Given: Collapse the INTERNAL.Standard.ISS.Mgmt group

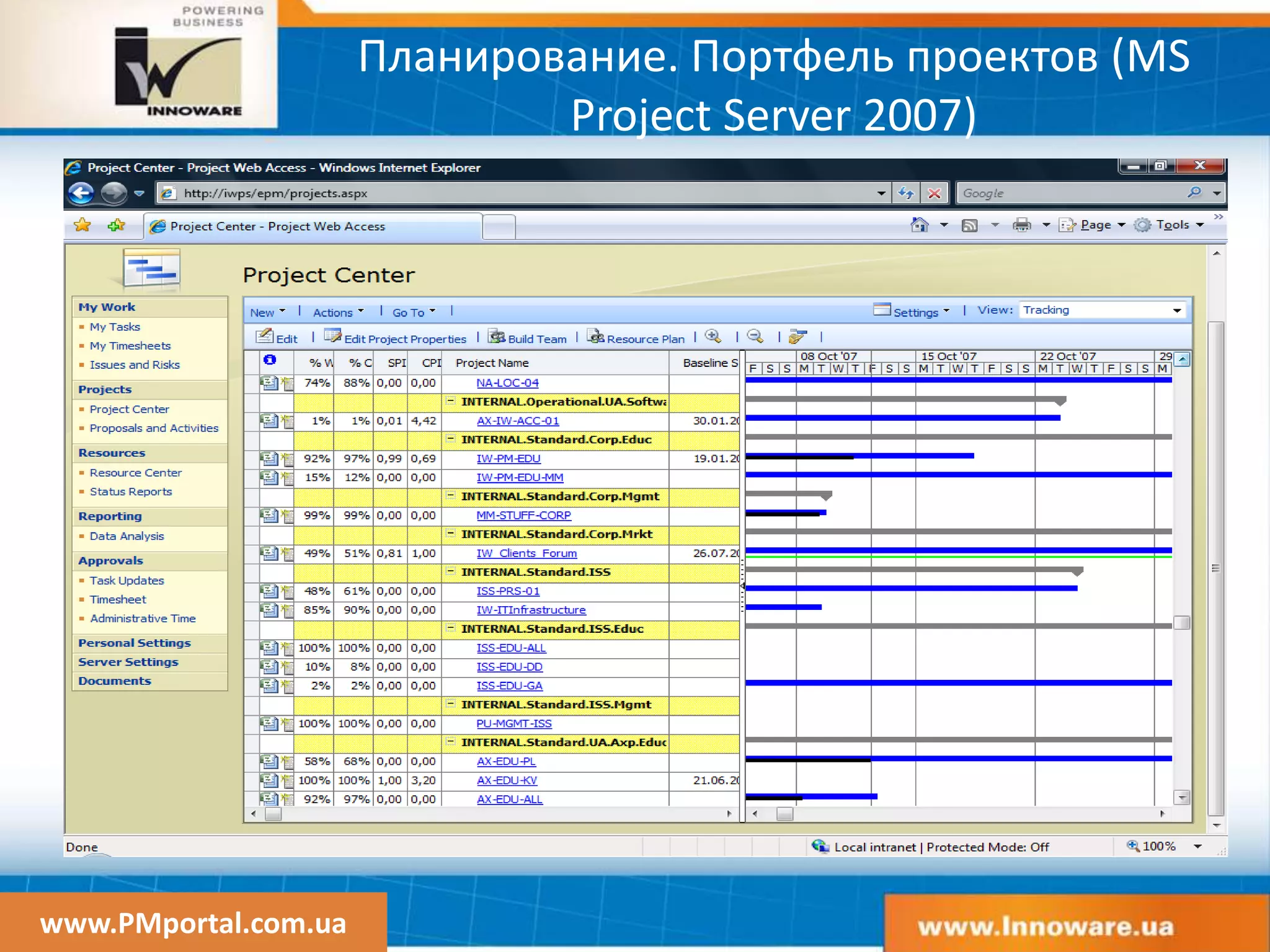Looking at the screenshot, I should coord(451,704).
